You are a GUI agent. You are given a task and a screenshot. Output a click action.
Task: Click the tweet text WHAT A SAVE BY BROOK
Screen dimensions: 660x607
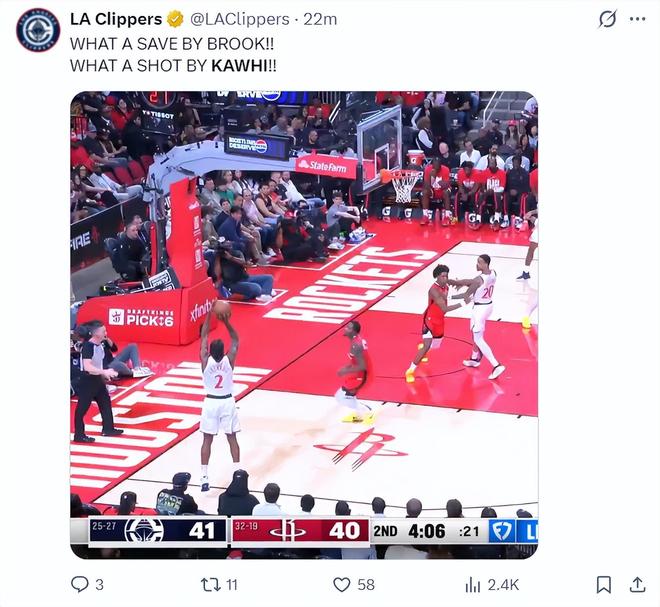pyautogui.click(x=172, y=44)
